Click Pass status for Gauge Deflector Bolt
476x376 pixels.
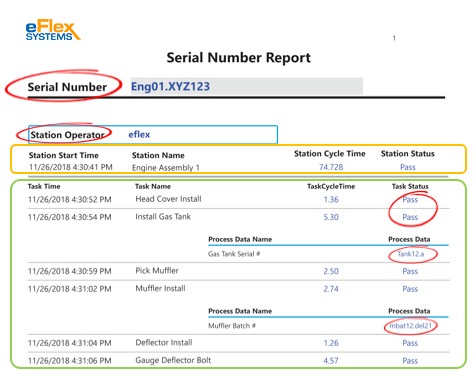pos(410,361)
